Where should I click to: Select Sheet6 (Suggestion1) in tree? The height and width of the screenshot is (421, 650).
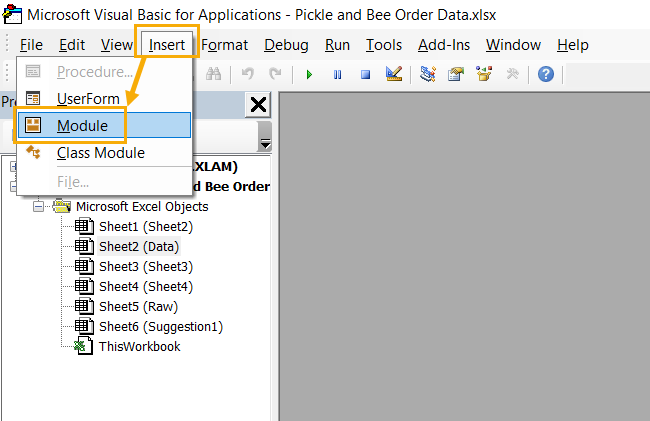click(161, 327)
